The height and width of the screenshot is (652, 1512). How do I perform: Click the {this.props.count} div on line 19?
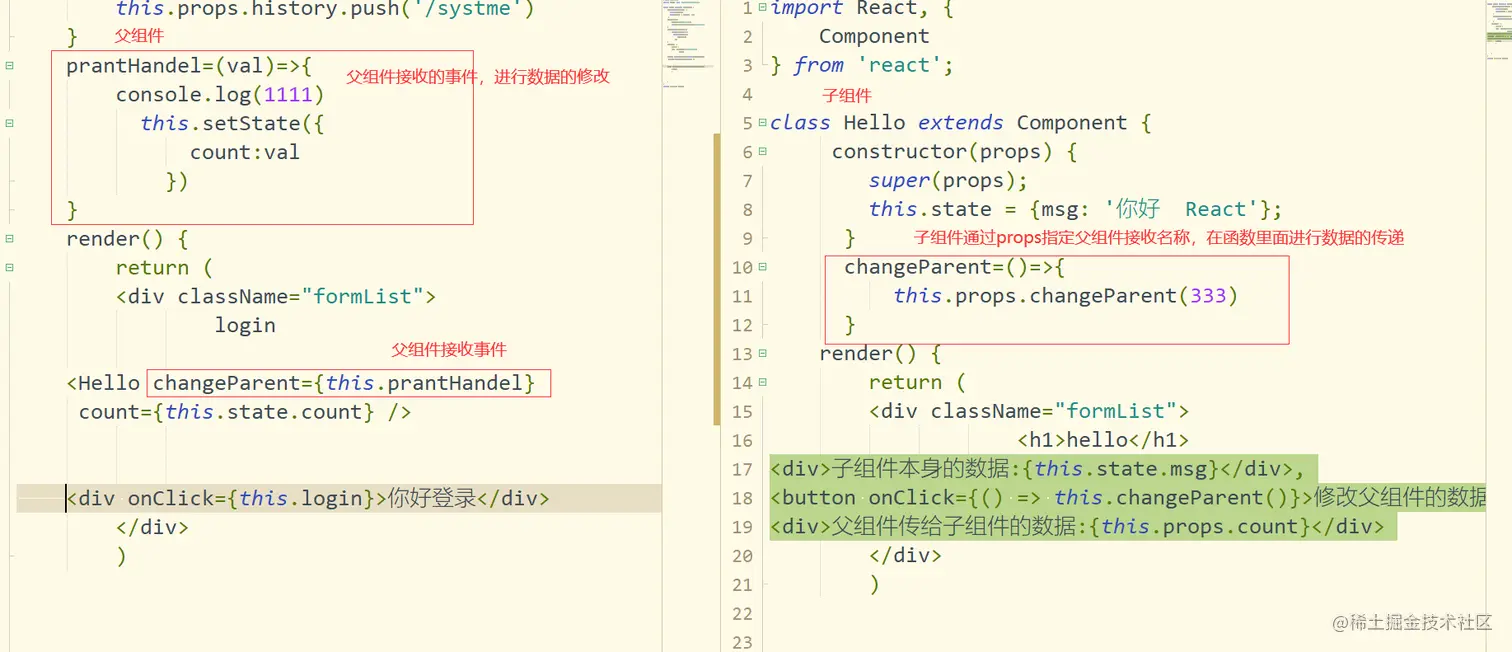point(1077,527)
